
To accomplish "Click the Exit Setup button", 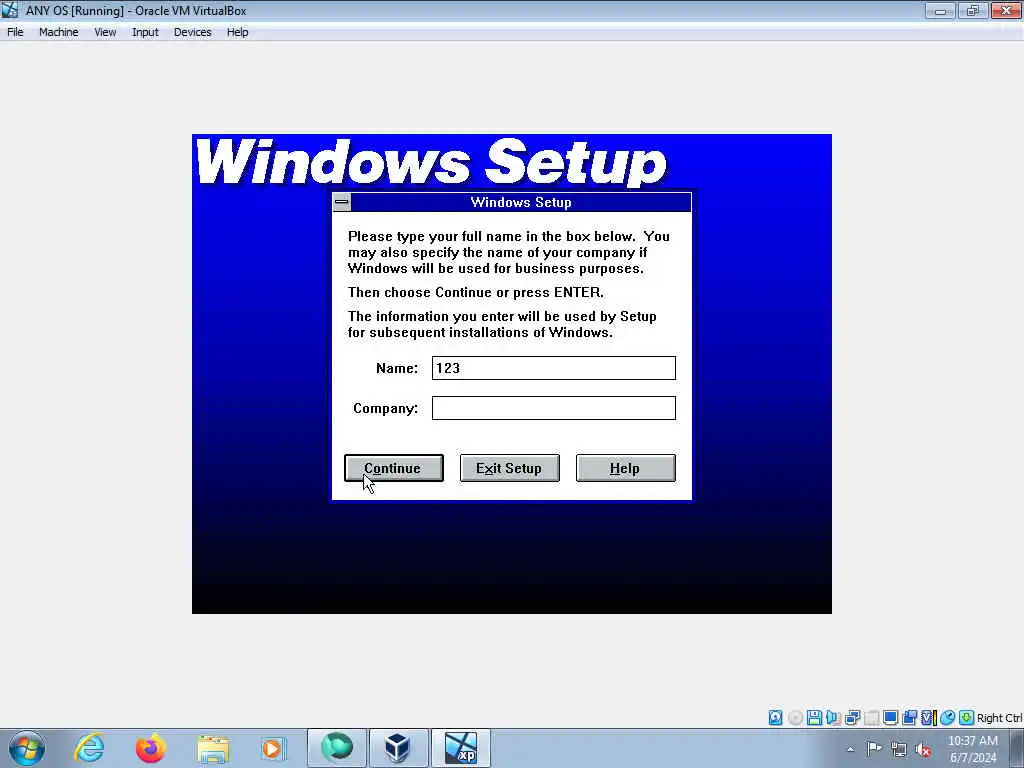I will point(509,468).
